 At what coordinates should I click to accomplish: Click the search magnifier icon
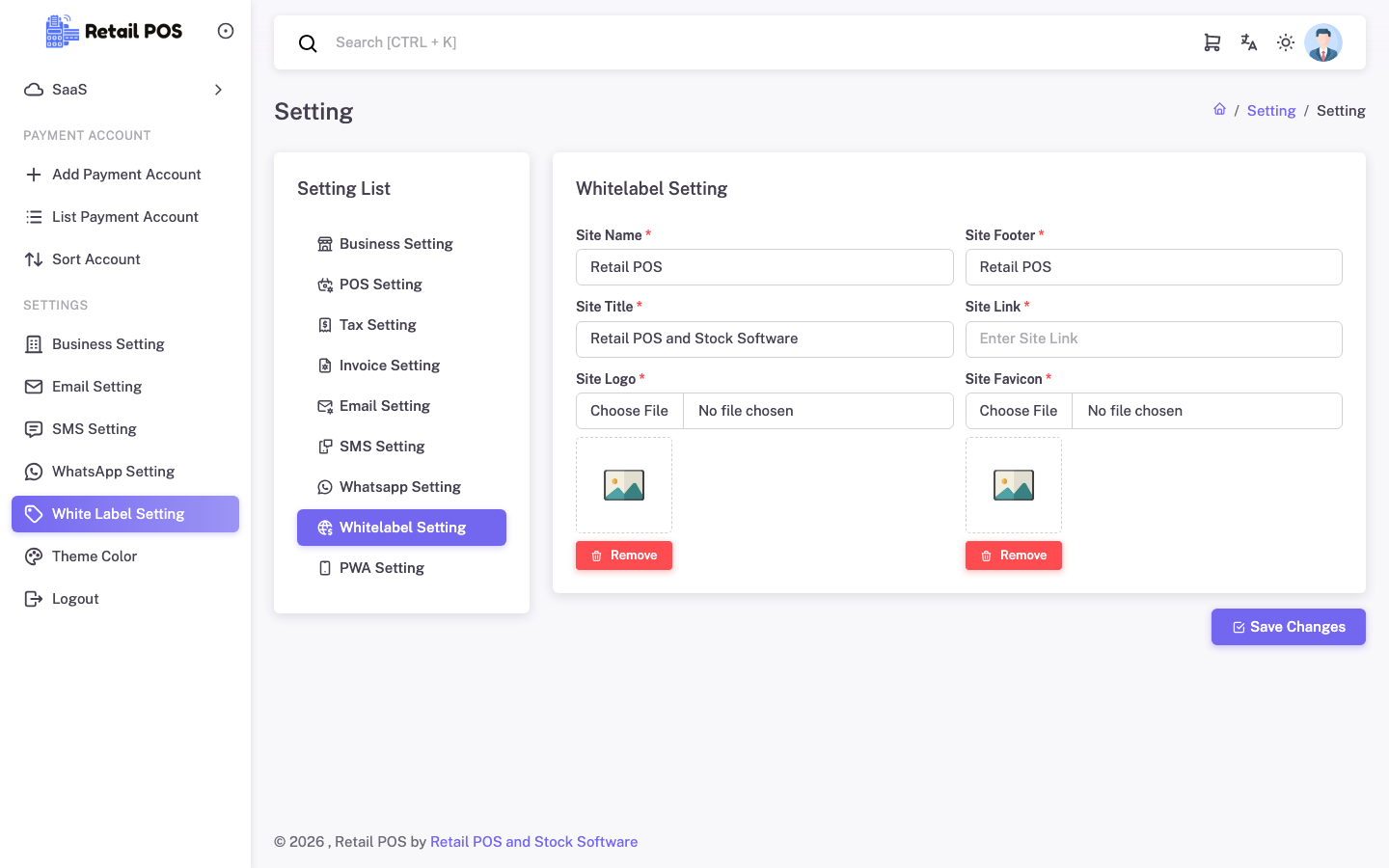308,43
